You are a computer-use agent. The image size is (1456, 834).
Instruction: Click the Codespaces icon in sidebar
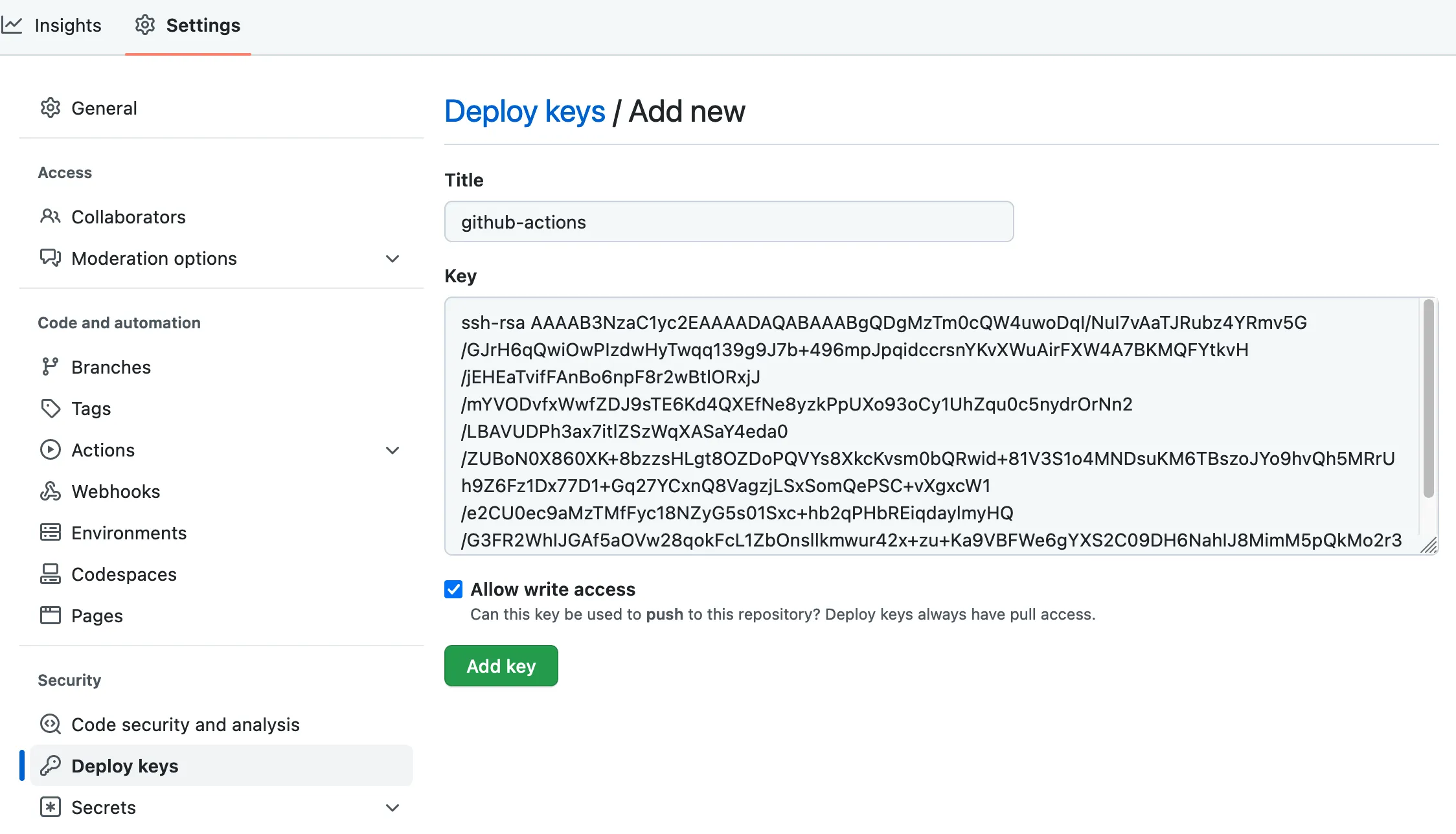coord(51,574)
